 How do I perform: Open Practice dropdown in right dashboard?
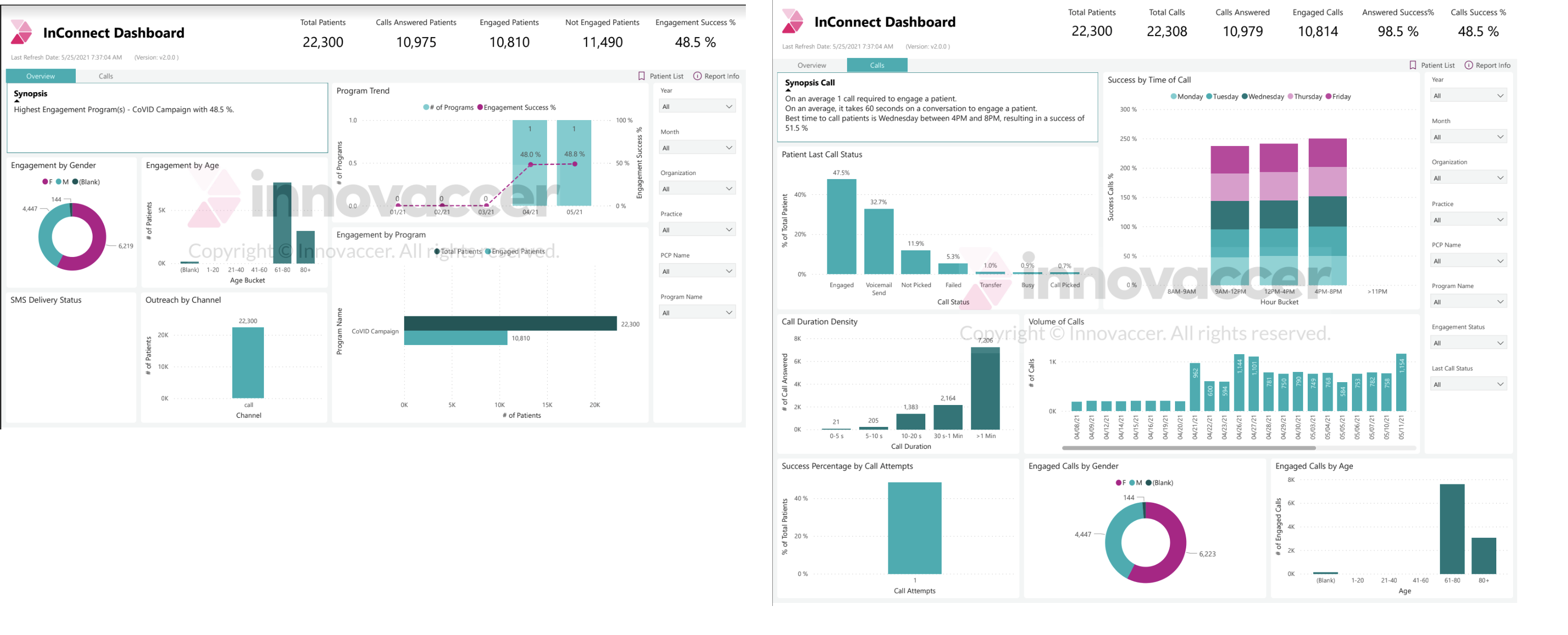tap(1469, 220)
